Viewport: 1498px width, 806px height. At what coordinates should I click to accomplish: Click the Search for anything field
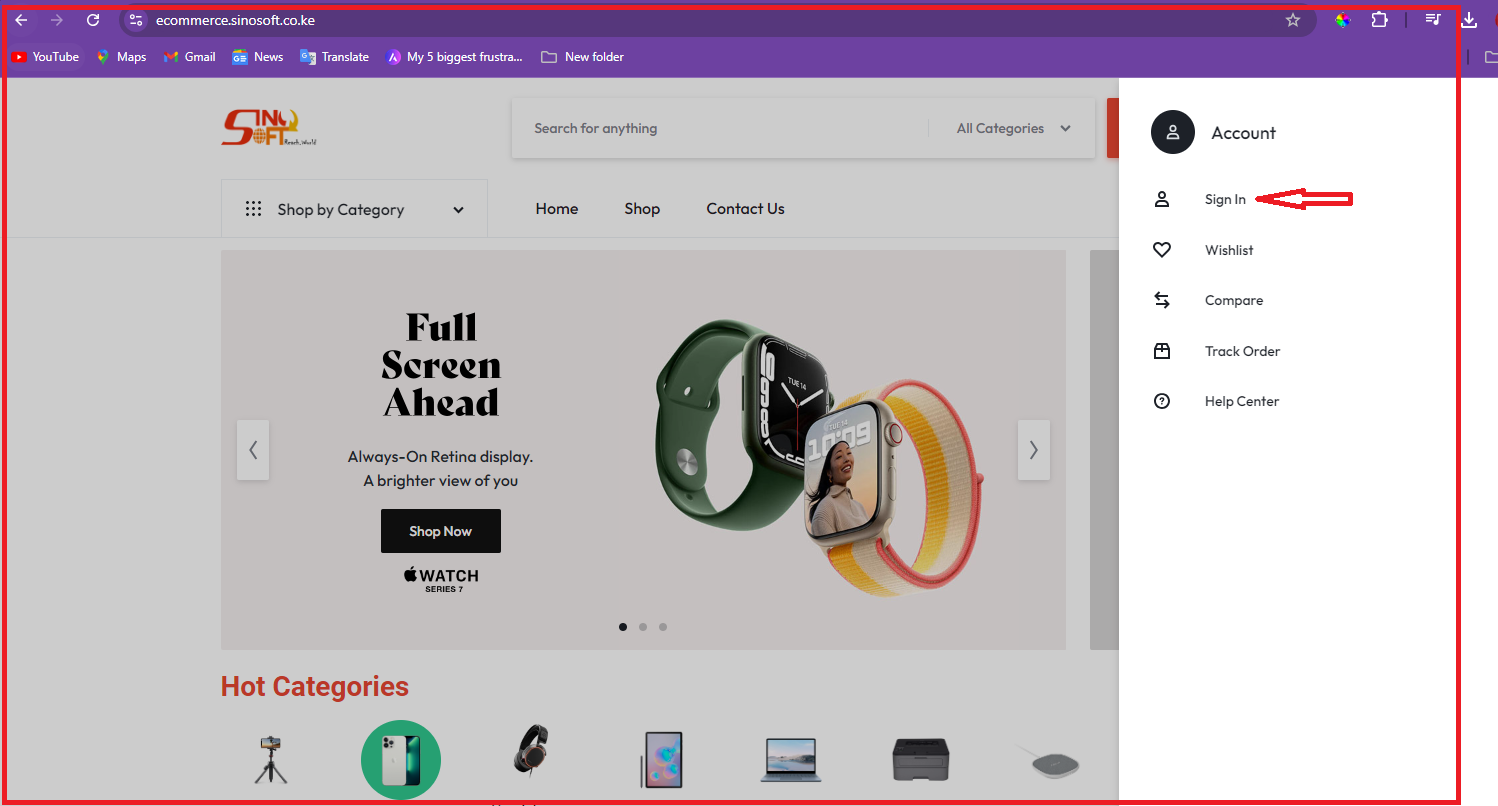coord(720,128)
